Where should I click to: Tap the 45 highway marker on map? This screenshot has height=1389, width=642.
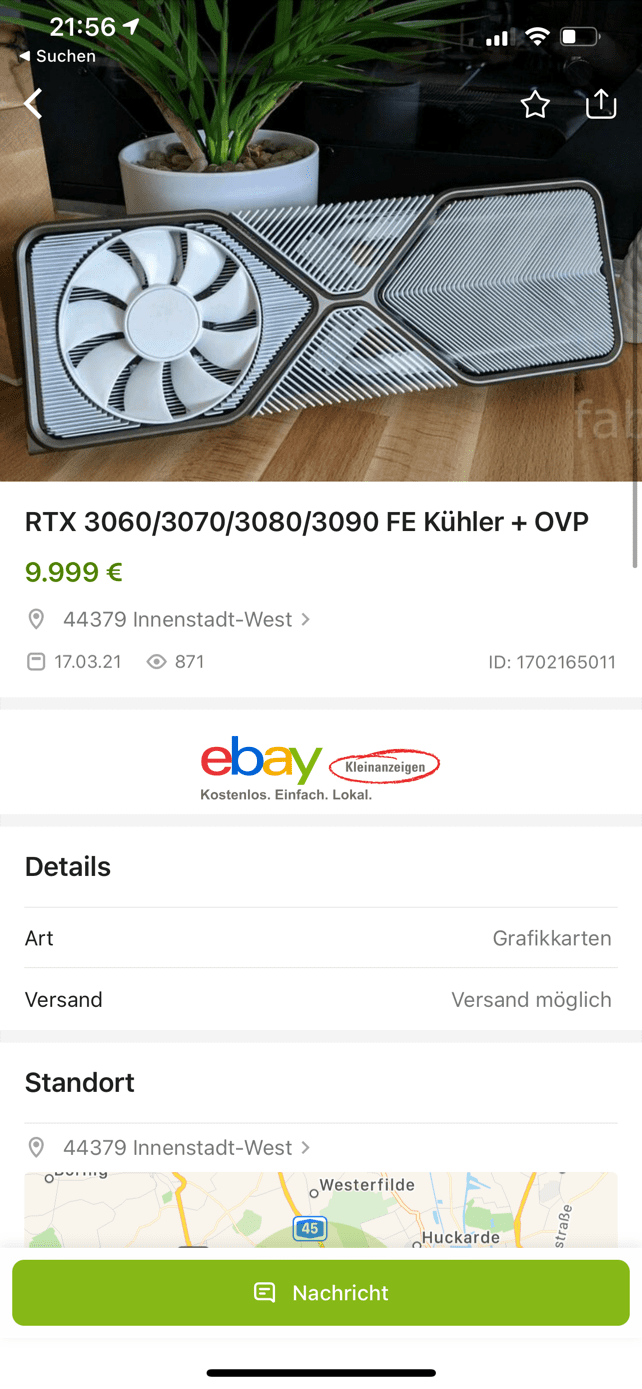tap(310, 1229)
